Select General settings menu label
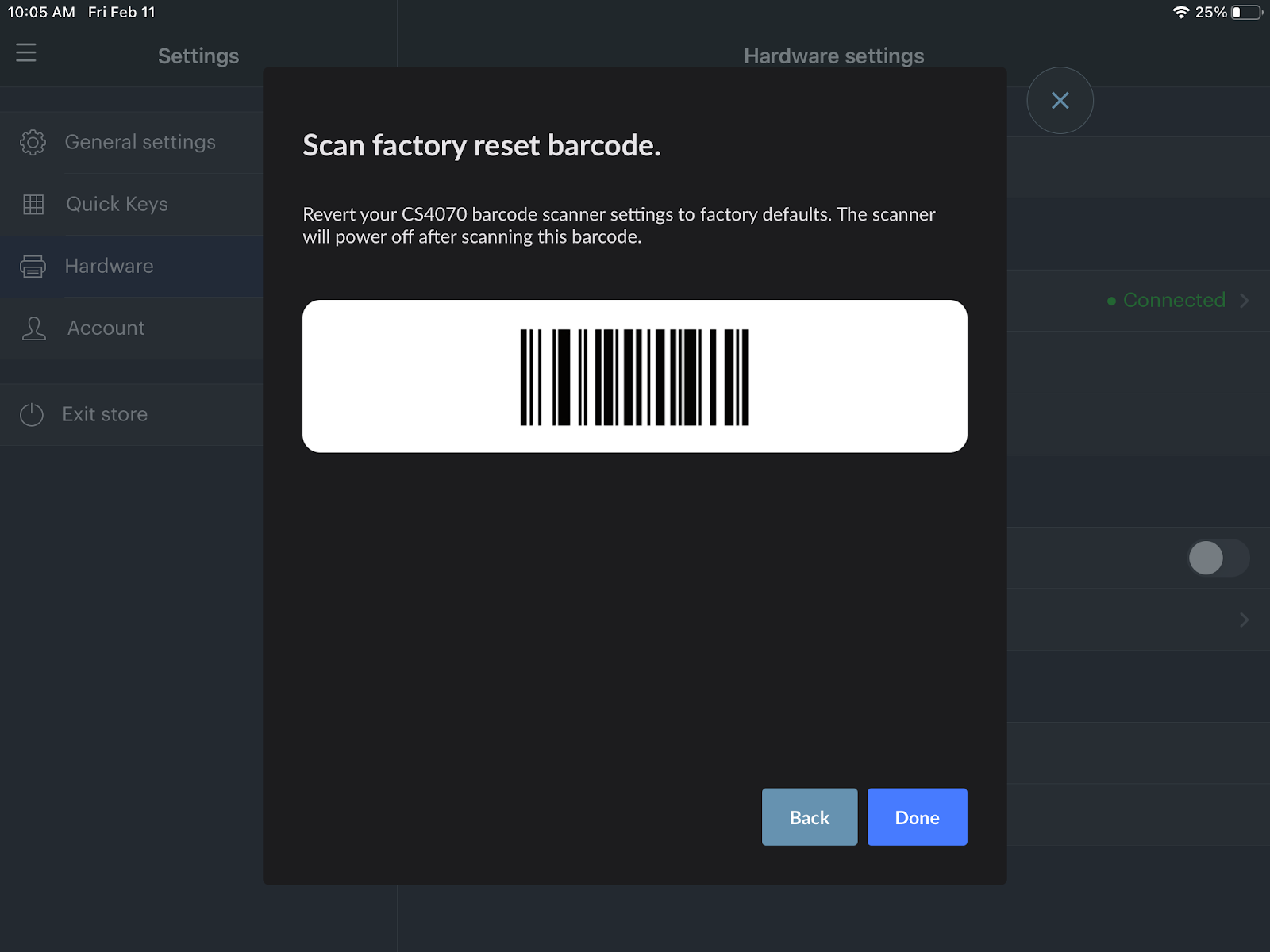This screenshot has height=952, width=1270. (140, 142)
